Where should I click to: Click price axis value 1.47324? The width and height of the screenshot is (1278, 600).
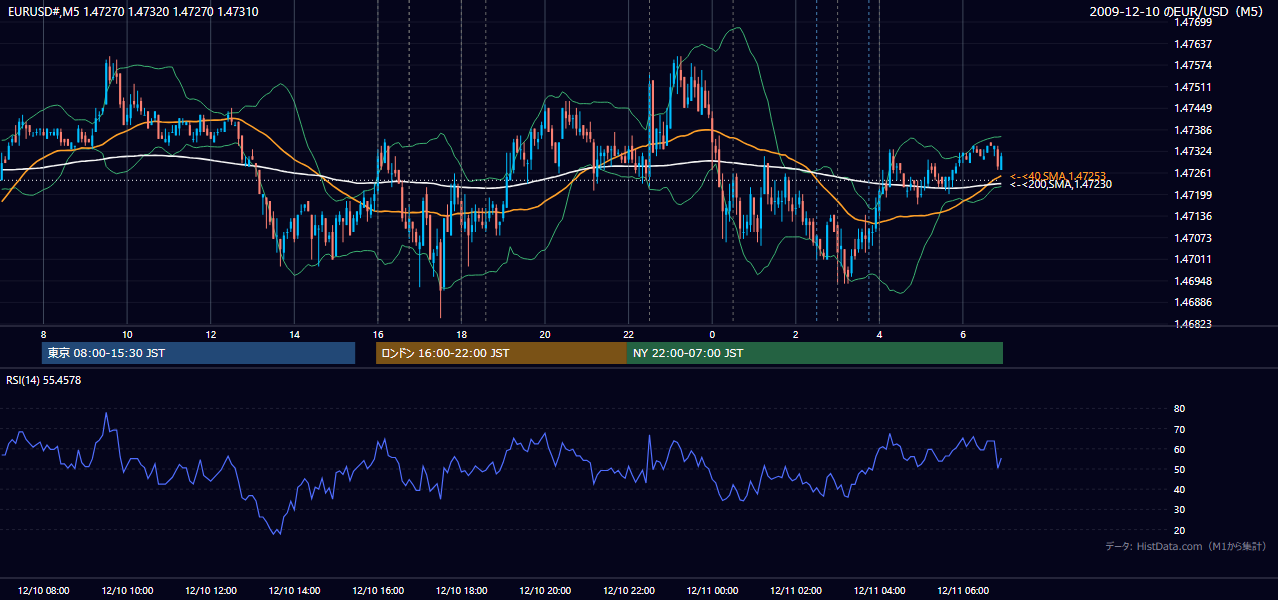[1193, 152]
